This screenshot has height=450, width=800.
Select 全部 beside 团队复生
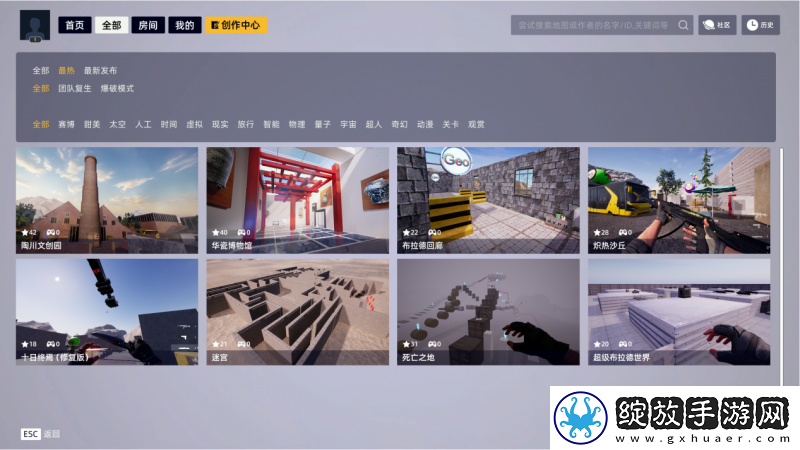[x=41, y=88]
